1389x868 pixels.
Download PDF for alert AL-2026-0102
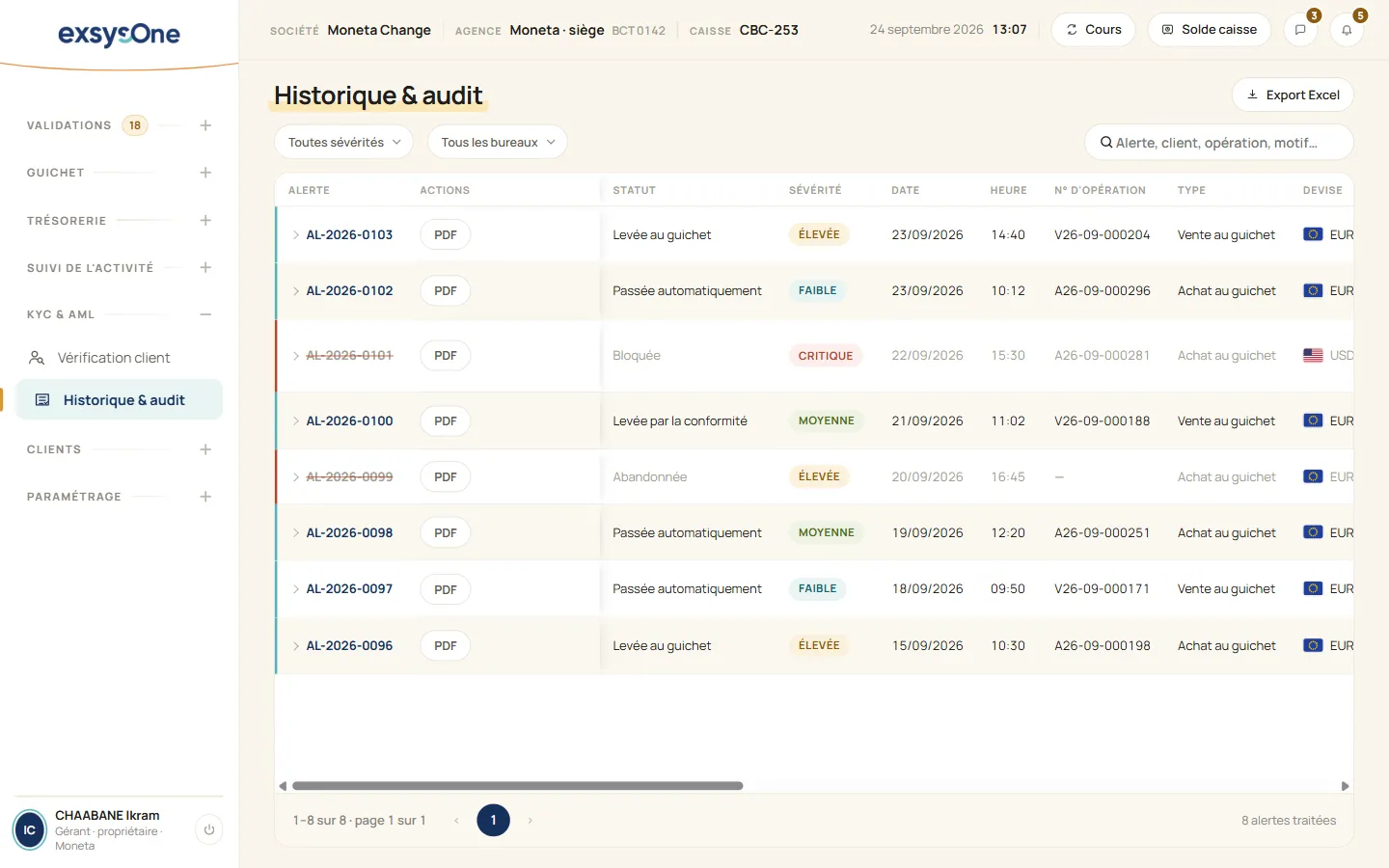[x=446, y=290]
